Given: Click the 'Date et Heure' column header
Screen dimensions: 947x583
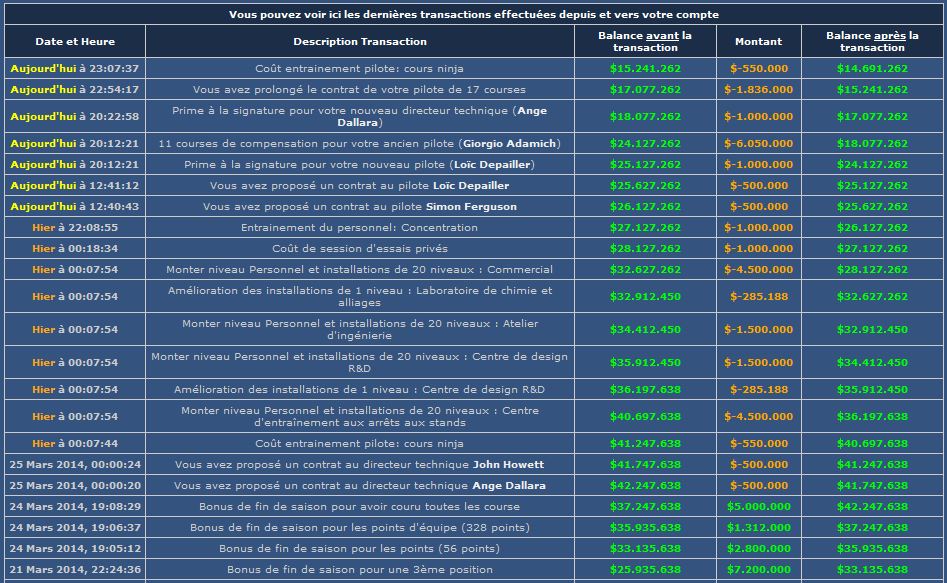Looking at the screenshot, I should tap(75, 41).
